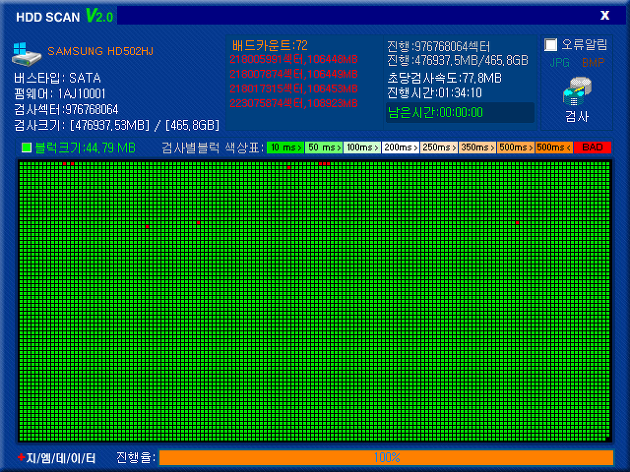The image size is (630, 472).
Task: Click the 버스타입: SATA text
Action: (57, 78)
